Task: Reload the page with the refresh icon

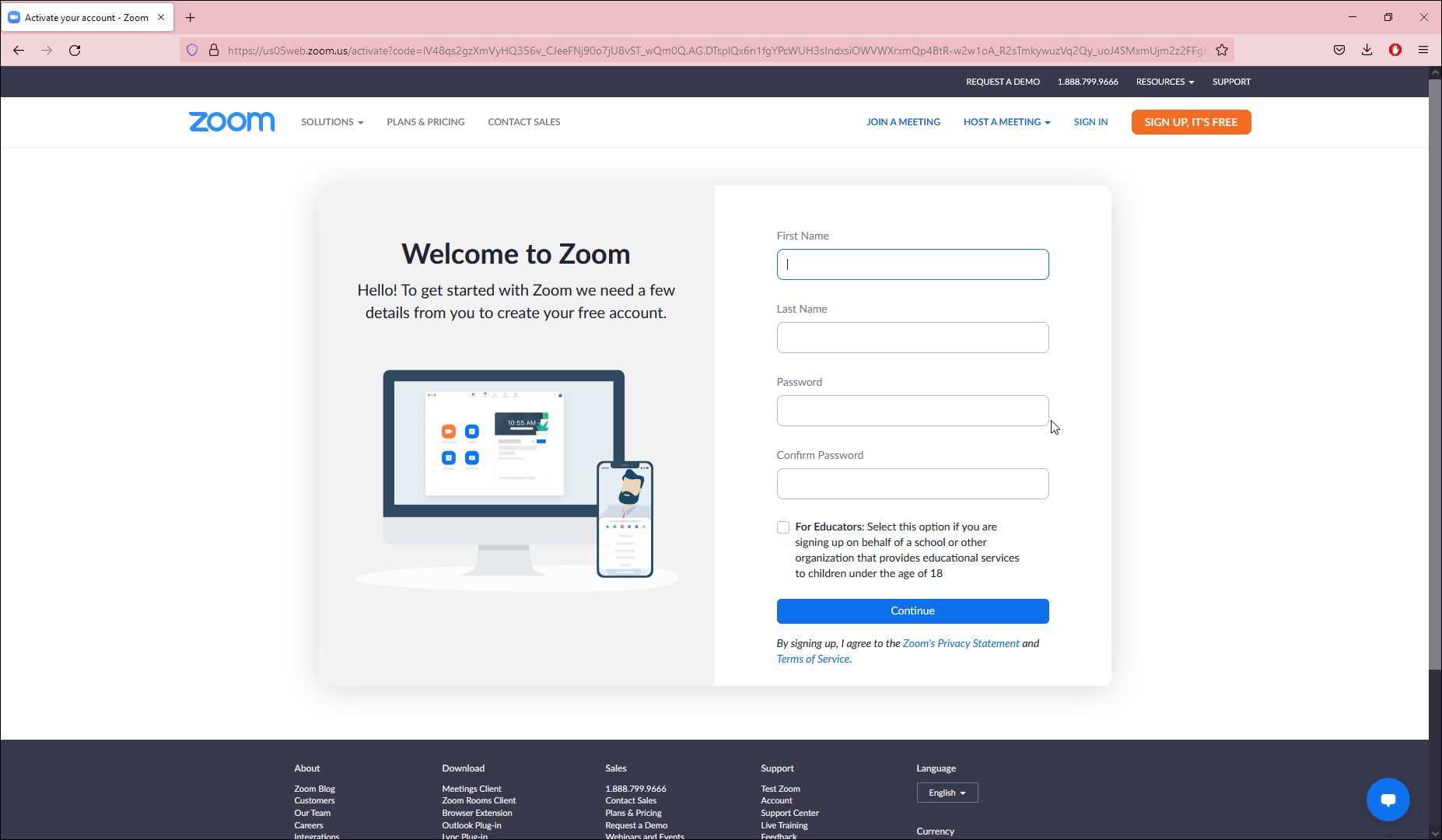Action: click(75, 51)
